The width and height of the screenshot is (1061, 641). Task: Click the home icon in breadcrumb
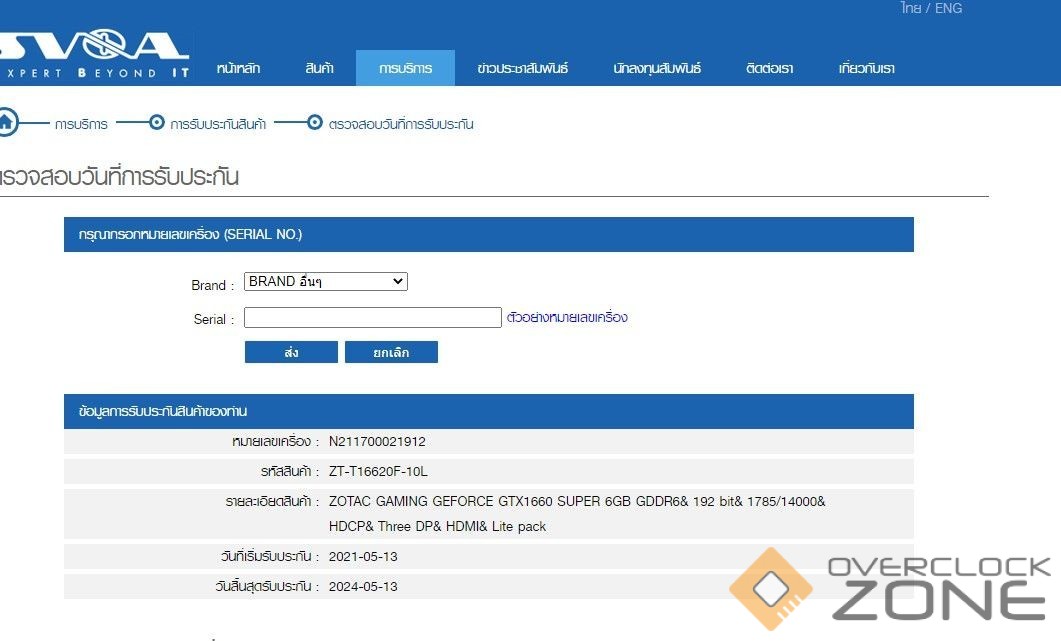(x=6, y=123)
